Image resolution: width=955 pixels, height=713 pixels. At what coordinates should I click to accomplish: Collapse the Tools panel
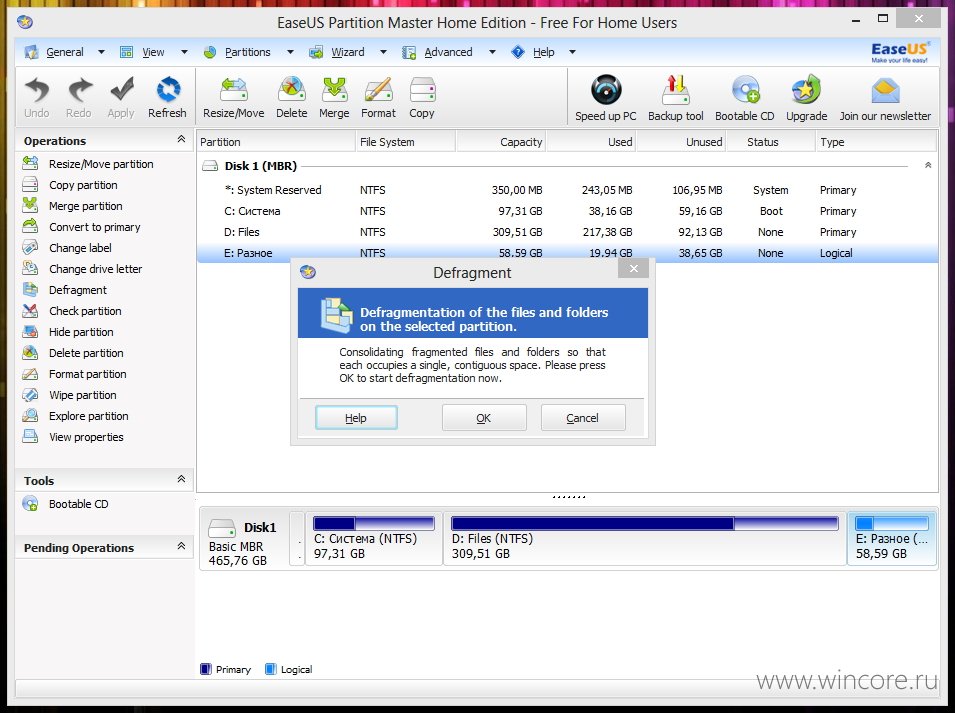181,479
